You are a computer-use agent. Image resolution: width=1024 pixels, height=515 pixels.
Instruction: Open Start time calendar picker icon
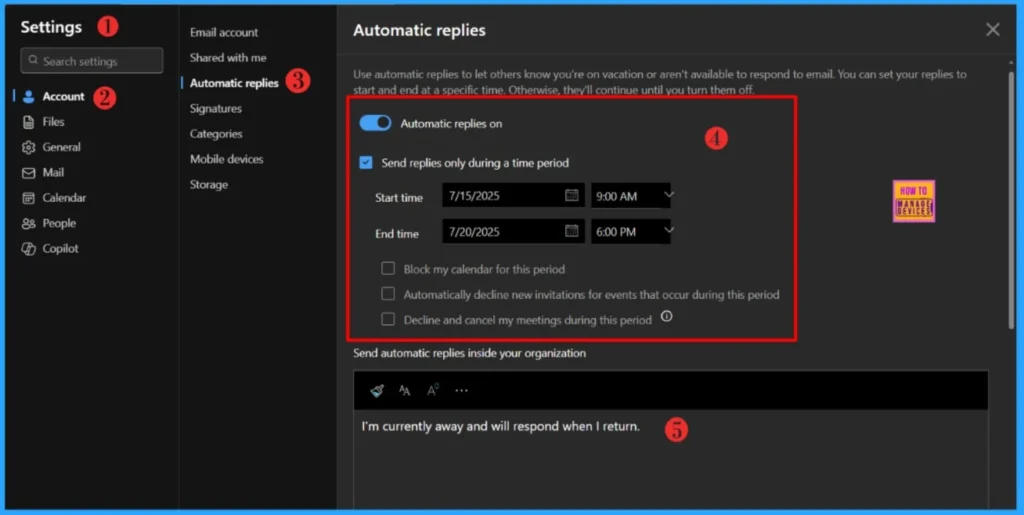[x=571, y=195]
